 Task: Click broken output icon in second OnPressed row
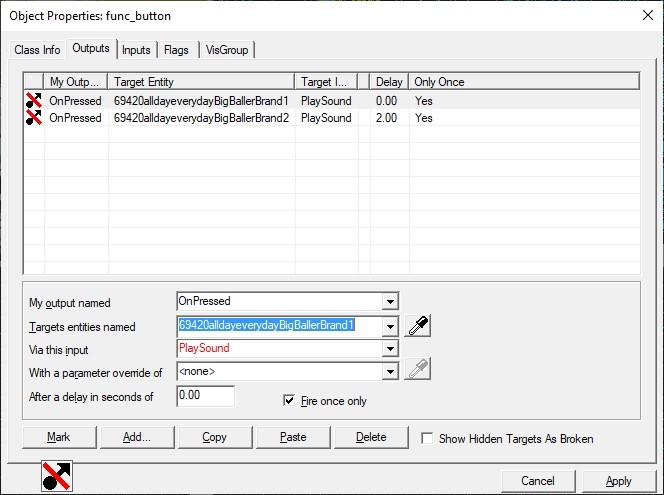(33, 118)
